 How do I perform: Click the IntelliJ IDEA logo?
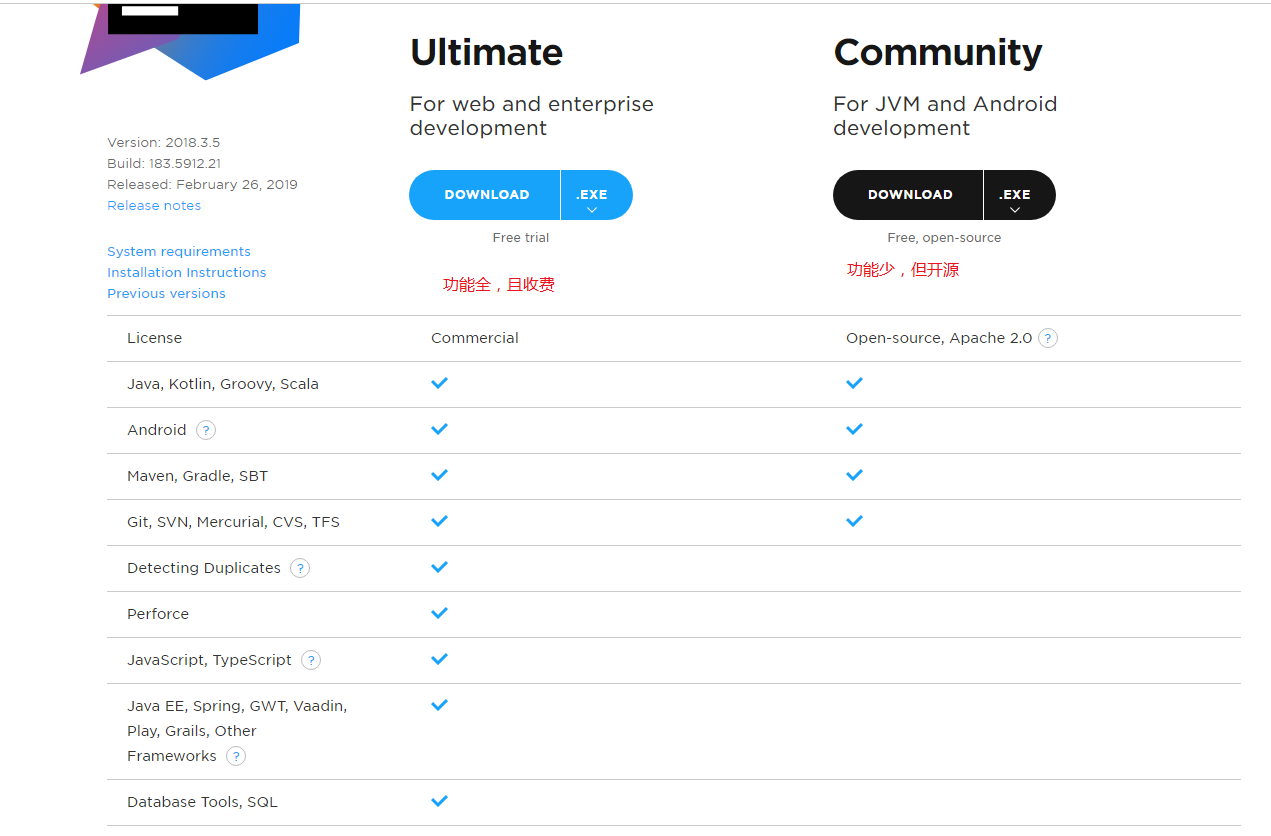pos(190,40)
